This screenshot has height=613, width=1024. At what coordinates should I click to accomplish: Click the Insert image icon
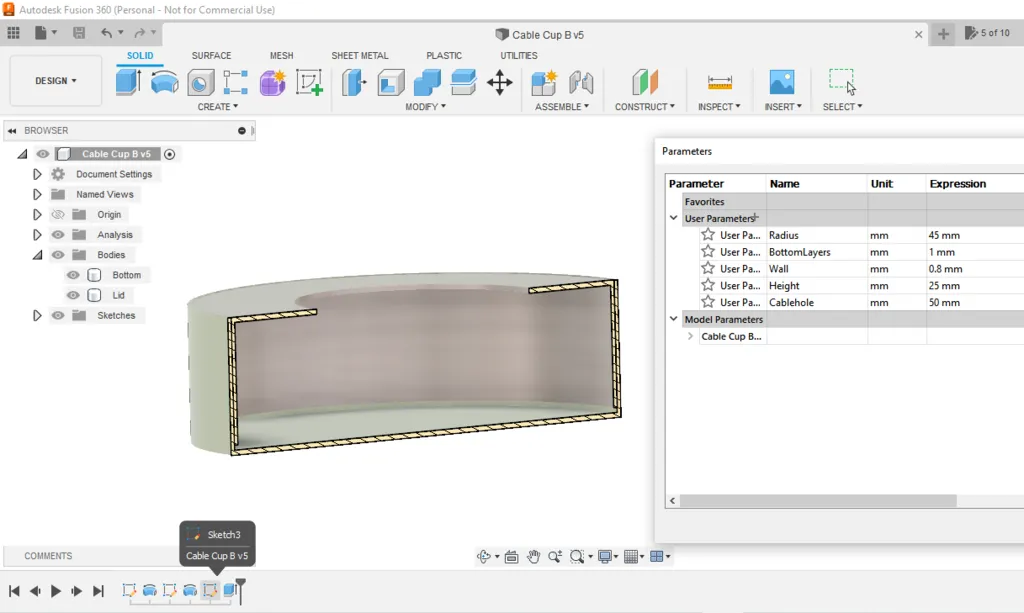781,82
